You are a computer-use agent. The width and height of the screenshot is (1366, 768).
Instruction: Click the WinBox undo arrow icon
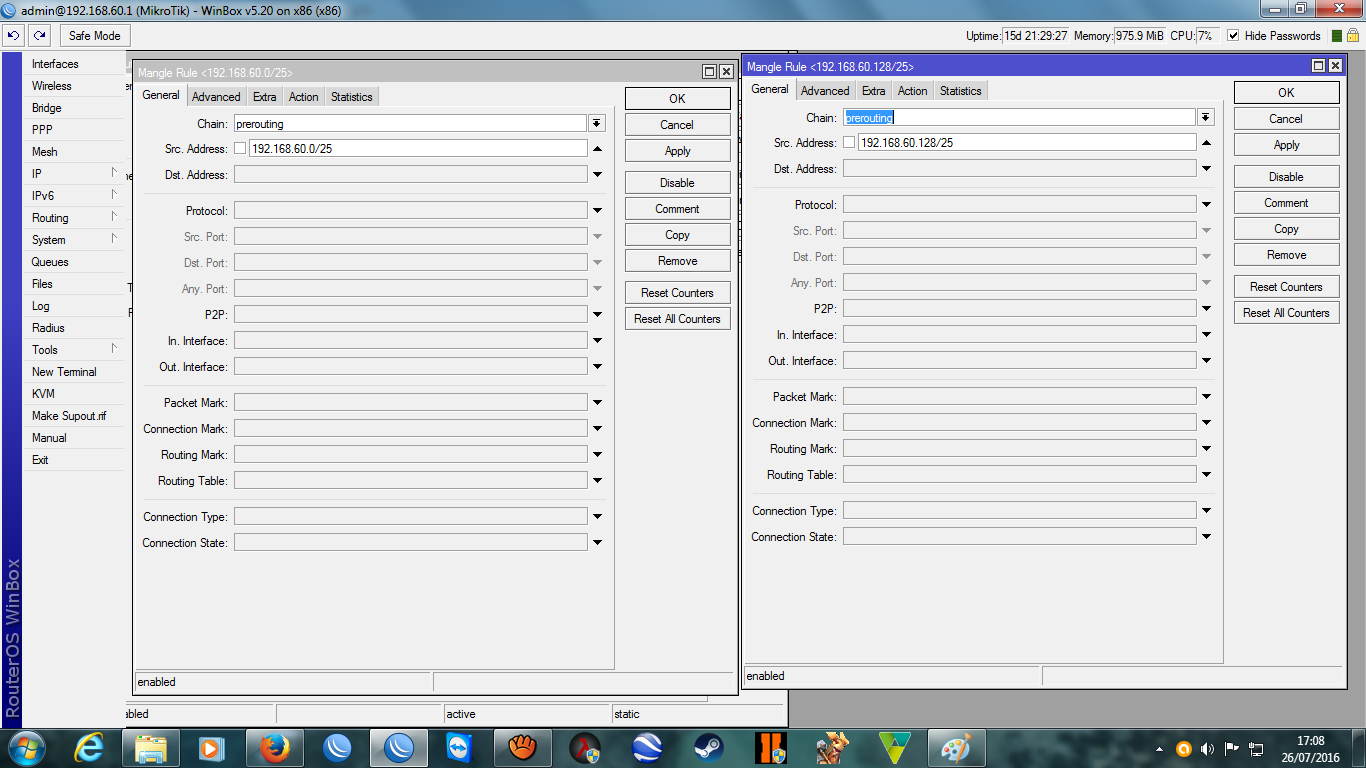click(x=13, y=35)
